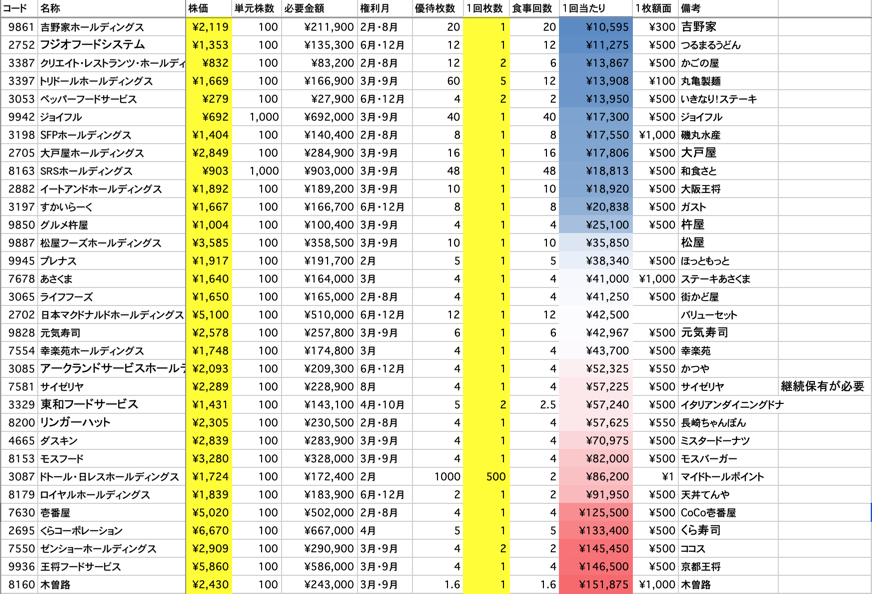Click the ¥5,100 stock price cell
The width and height of the screenshot is (872, 594).
pos(209,315)
